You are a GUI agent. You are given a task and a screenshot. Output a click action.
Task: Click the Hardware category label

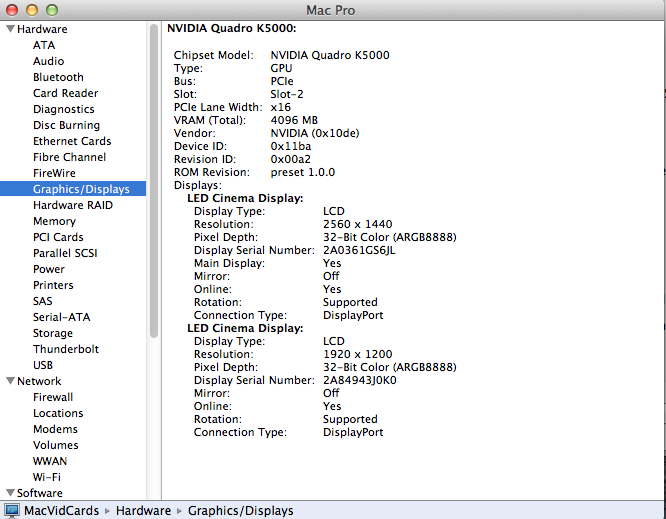tap(42, 29)
